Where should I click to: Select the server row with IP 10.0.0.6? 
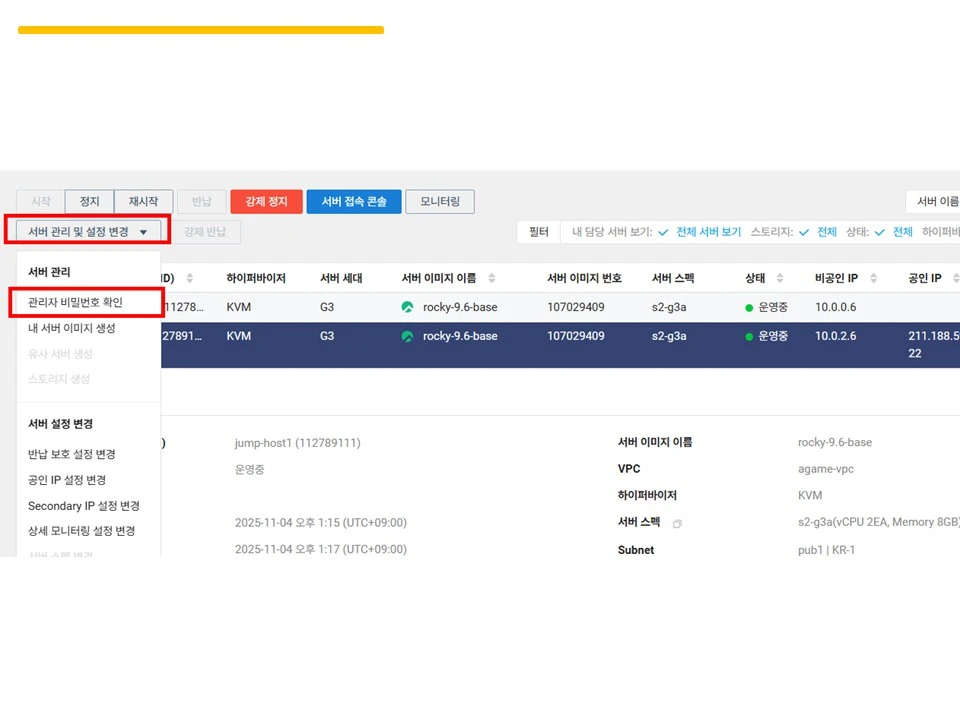(560, 307)
